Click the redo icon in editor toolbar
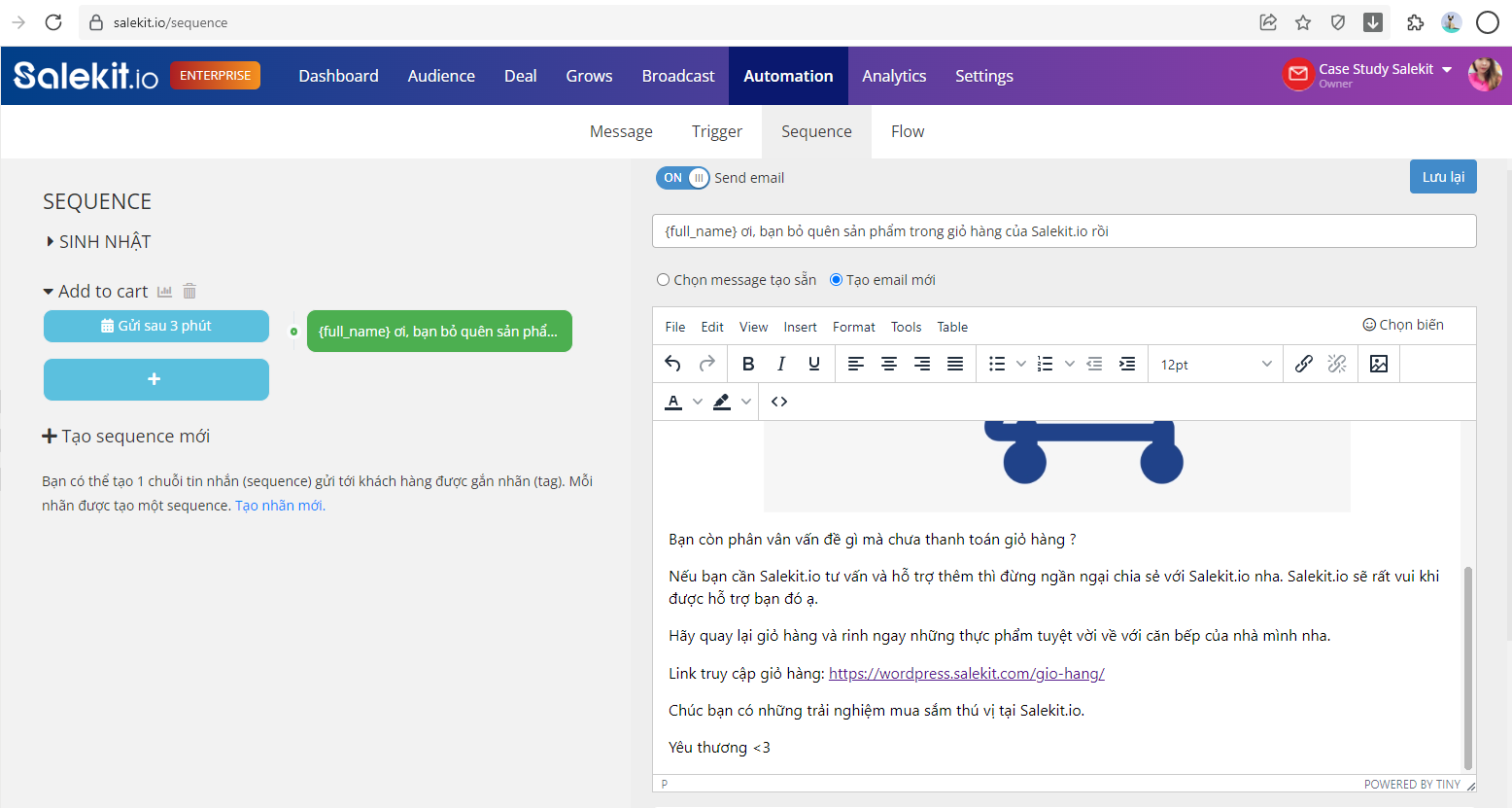This screenshot has width=1512, height=808. [x=707, y=364]
